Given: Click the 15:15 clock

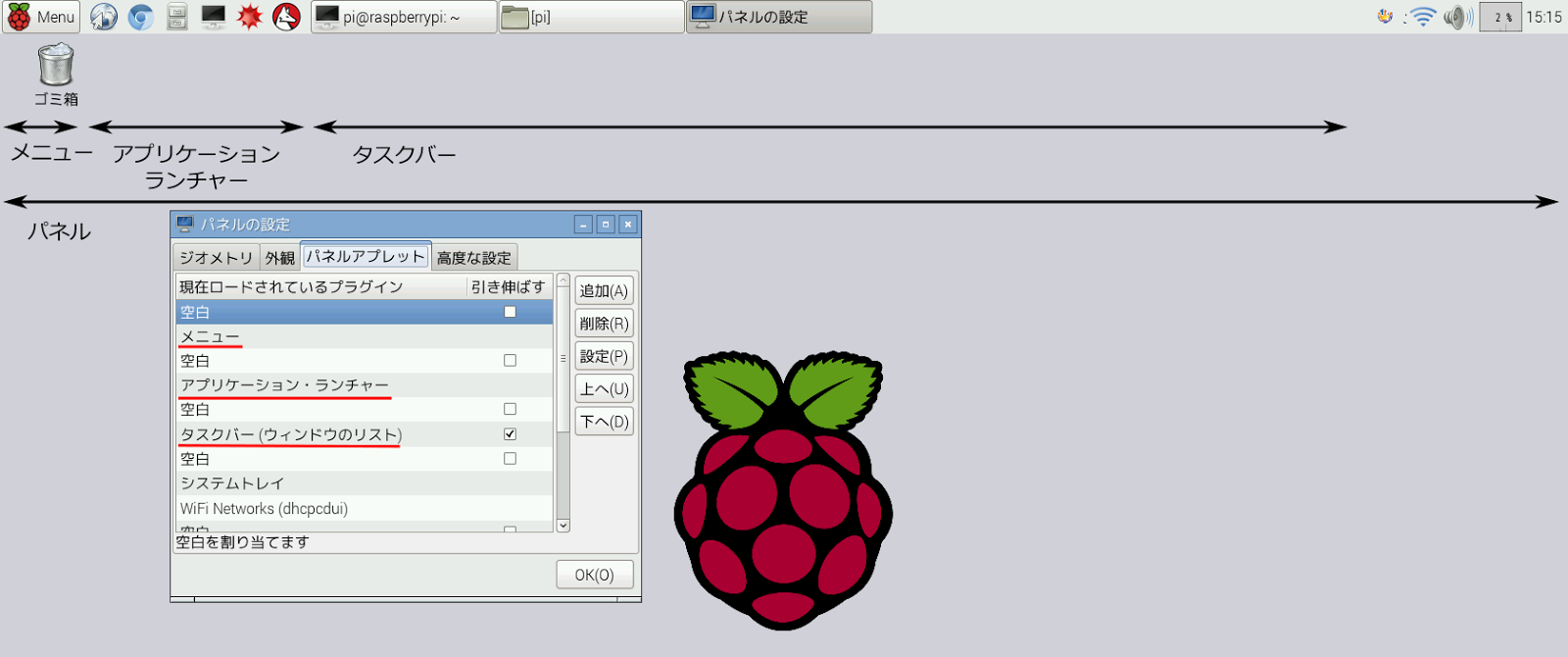Looking at the screenshot, I should 1543,17.
